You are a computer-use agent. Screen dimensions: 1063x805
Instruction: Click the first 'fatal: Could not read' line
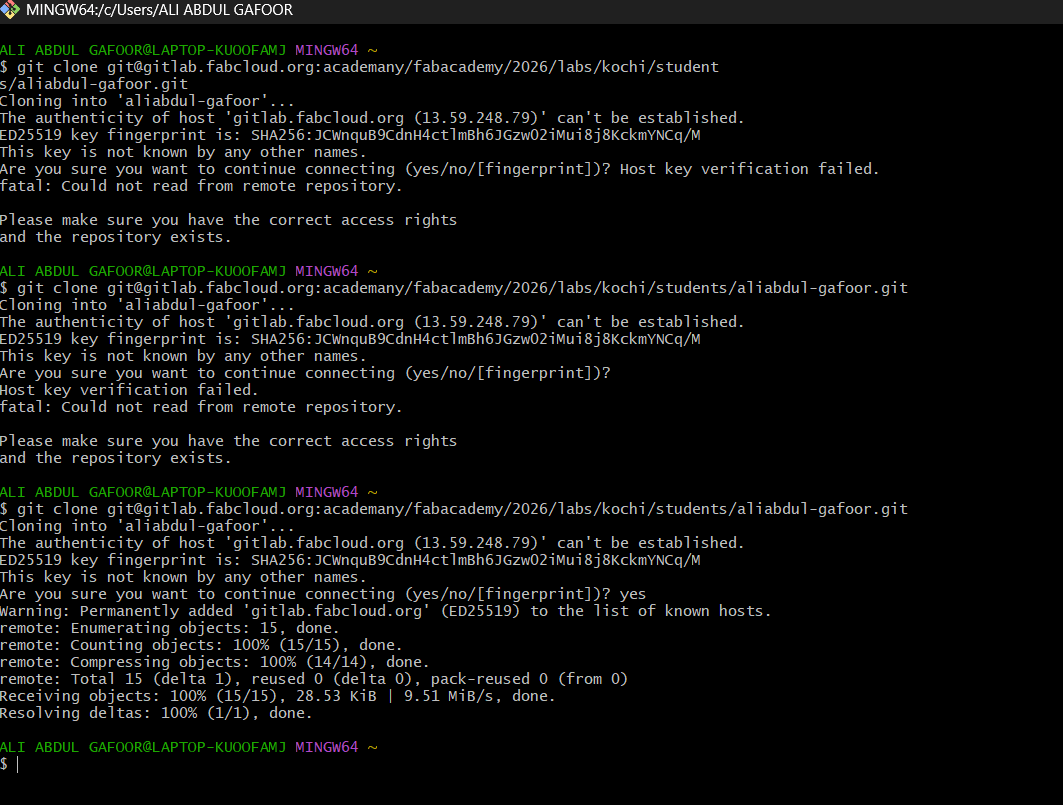[x=200, y=186]
